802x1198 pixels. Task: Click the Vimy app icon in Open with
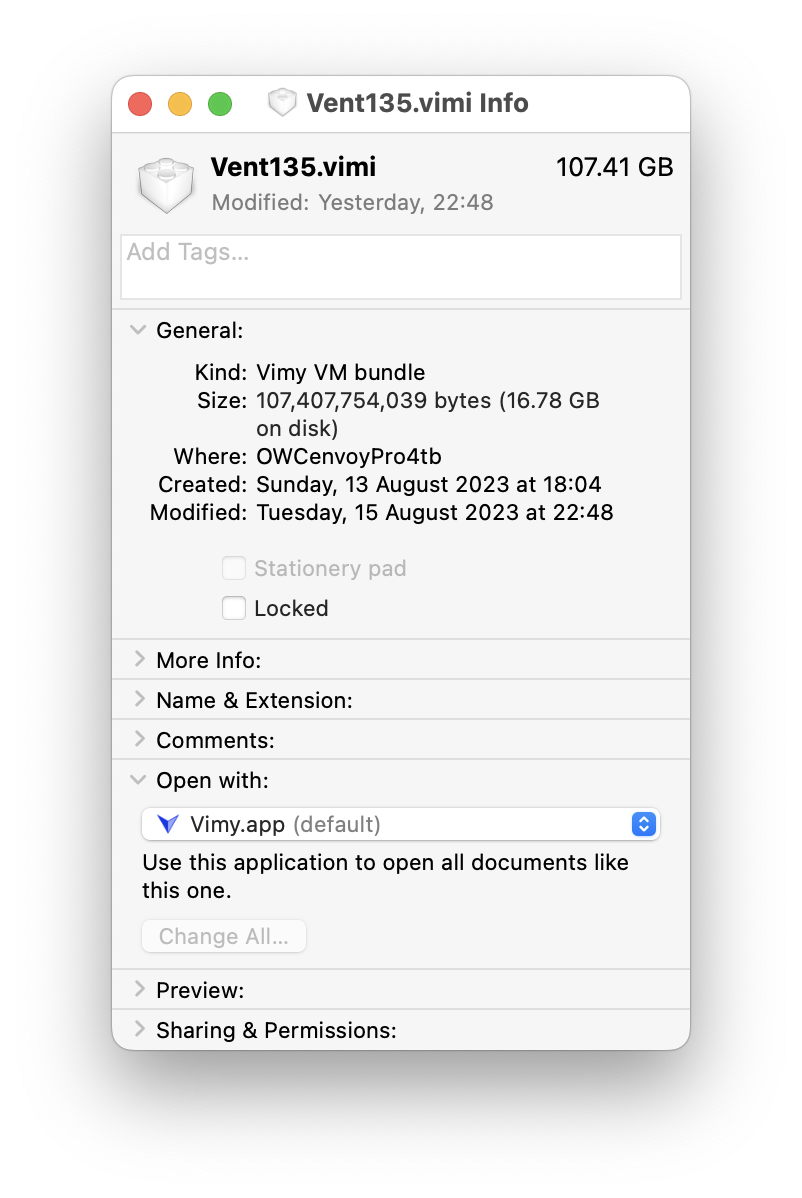pos(168,825)
